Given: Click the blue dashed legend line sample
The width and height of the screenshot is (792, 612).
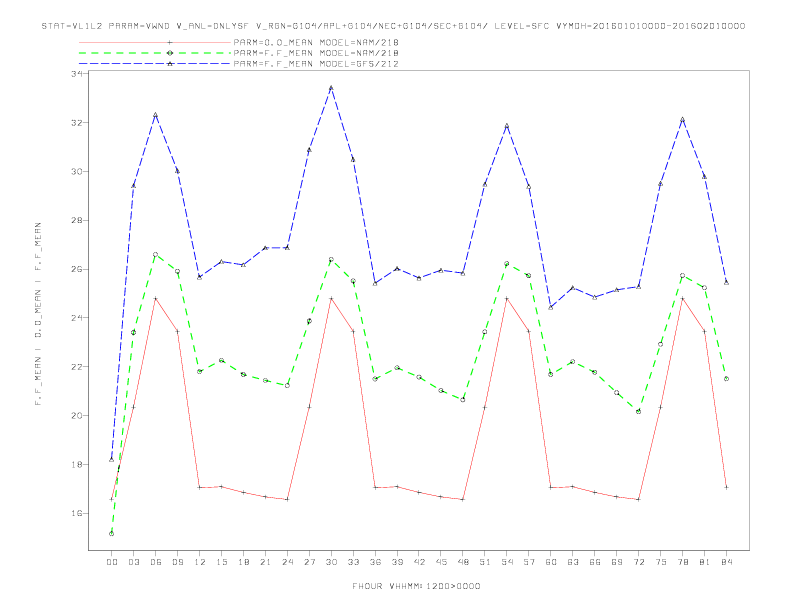Looking at the screenshot, I should [x=155, y=64].
